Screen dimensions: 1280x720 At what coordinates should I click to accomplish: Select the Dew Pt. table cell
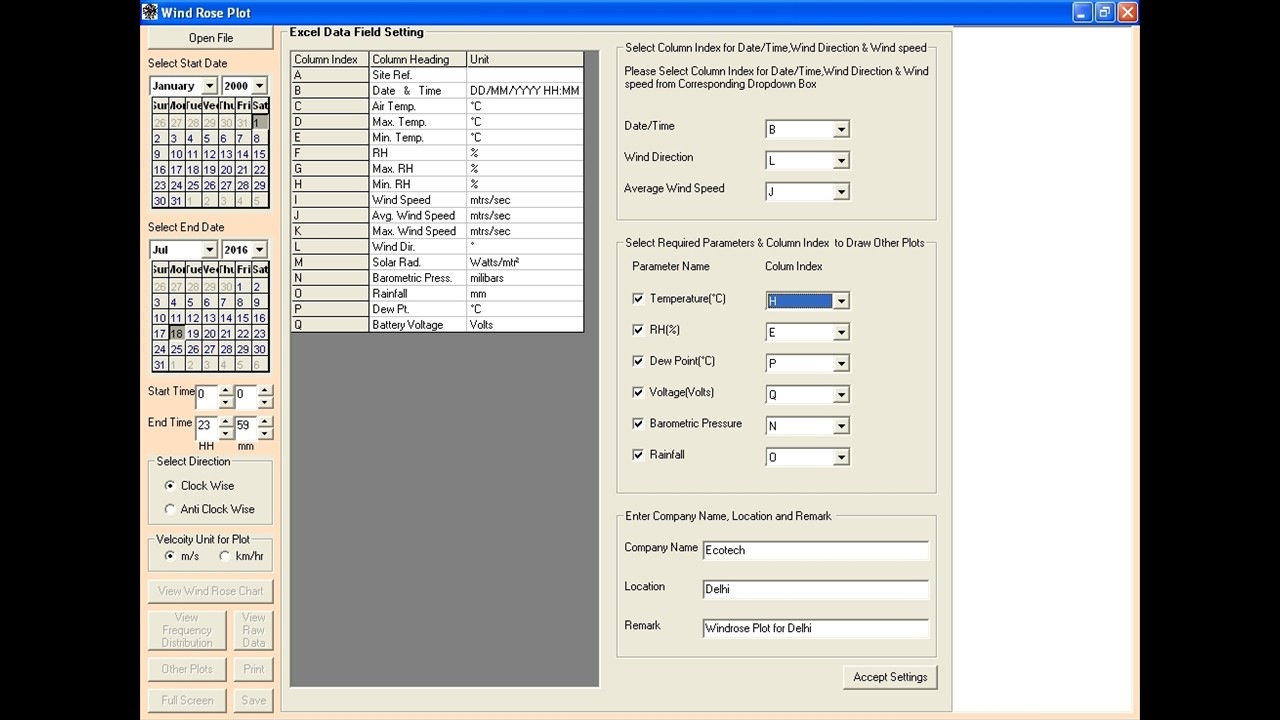point(418,309)
